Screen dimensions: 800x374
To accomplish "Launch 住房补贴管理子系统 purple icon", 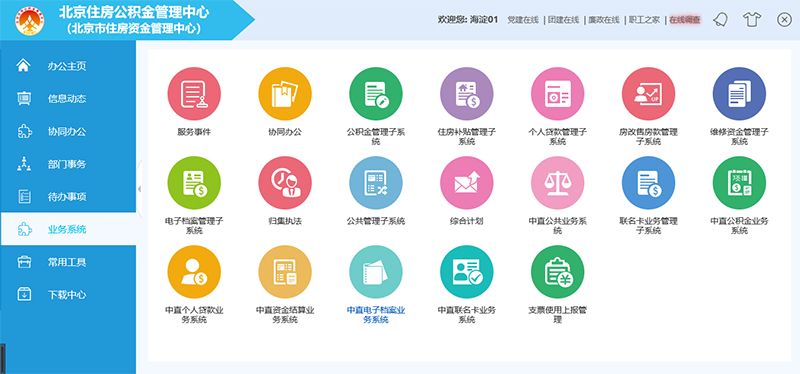I will pyautogui.click(x=466, y=94).
